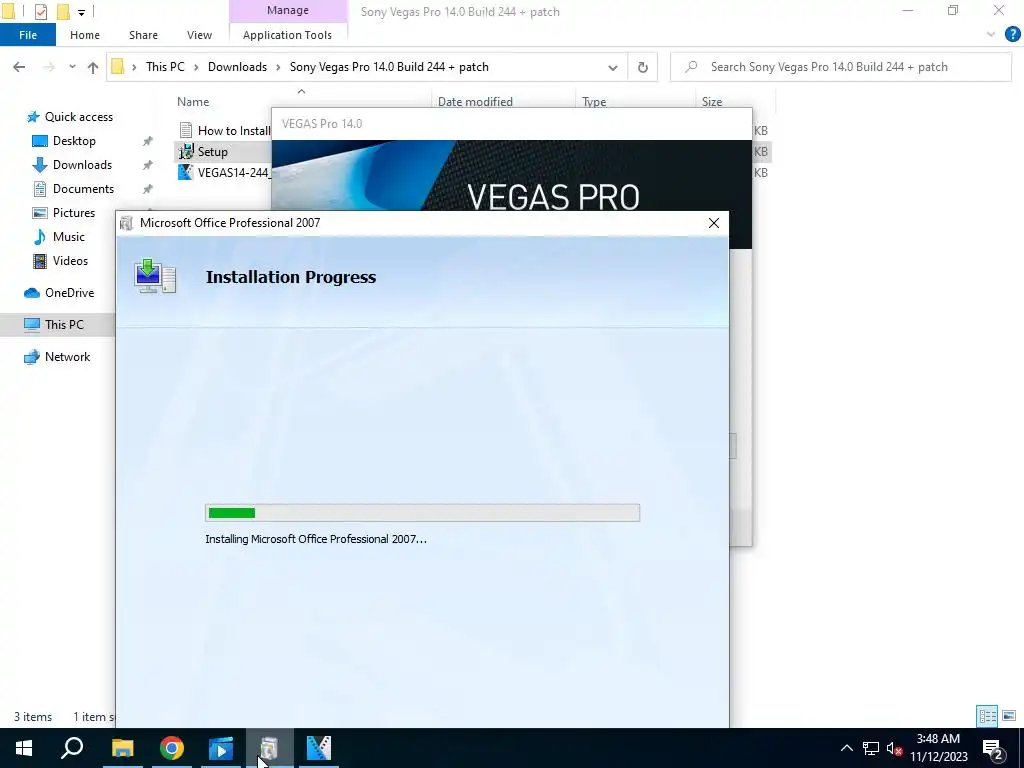Open recent locations dropdown arrow
The height and width of the screenshot is (768, 1024).
72,67
